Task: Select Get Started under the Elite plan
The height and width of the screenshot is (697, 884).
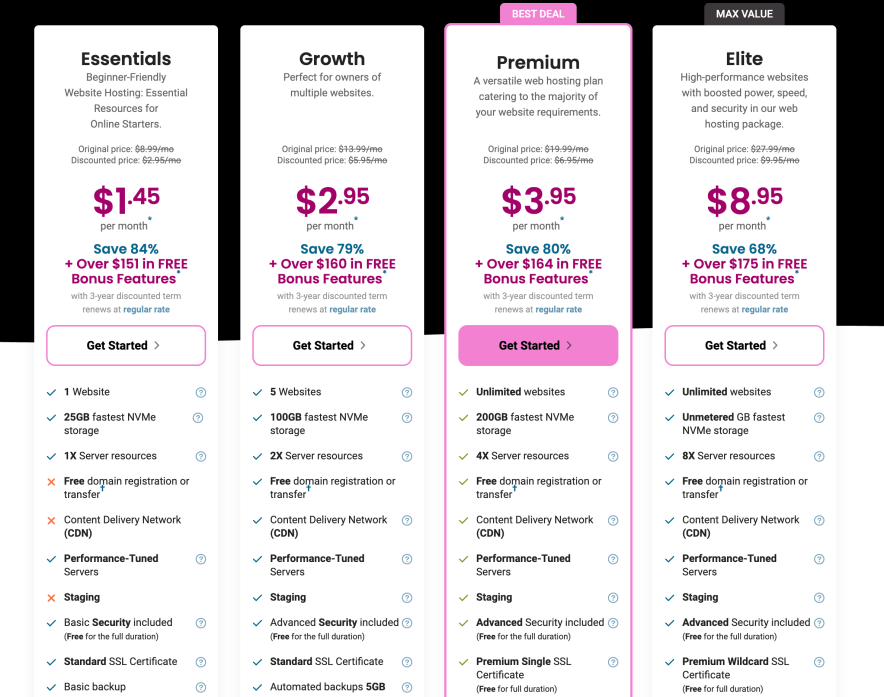Action: [x=744, y=346]
